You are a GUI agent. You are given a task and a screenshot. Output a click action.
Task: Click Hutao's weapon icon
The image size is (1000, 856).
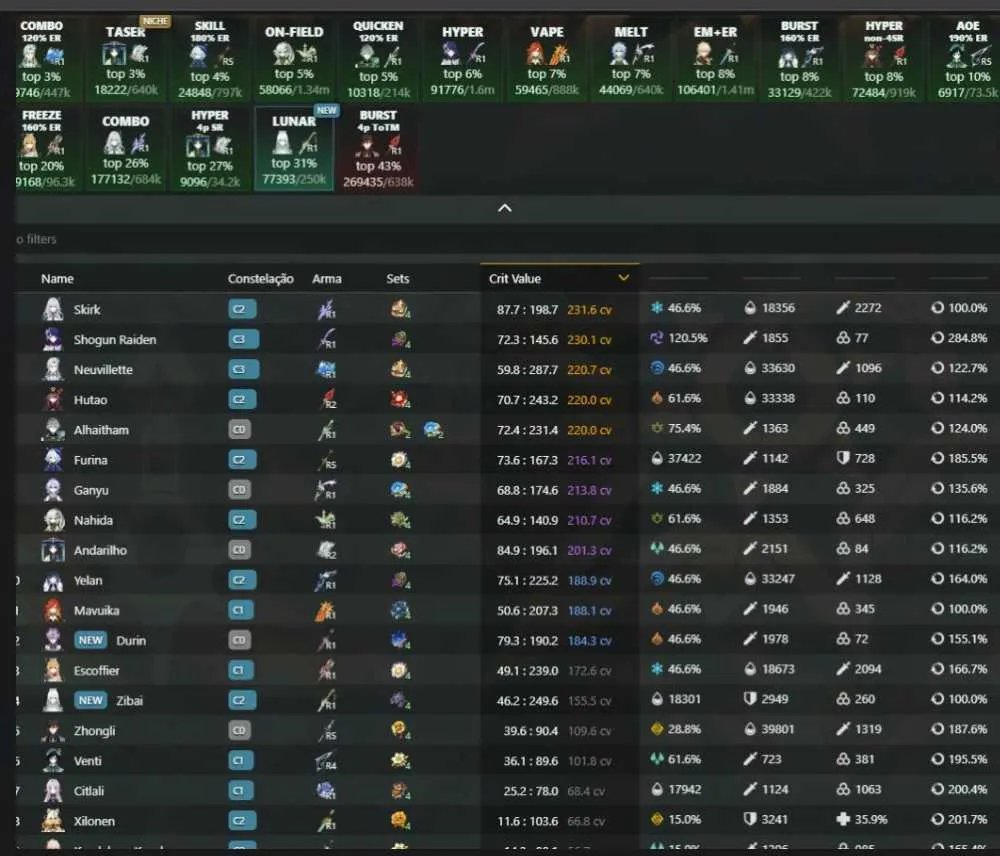click(x=327, y=399)
